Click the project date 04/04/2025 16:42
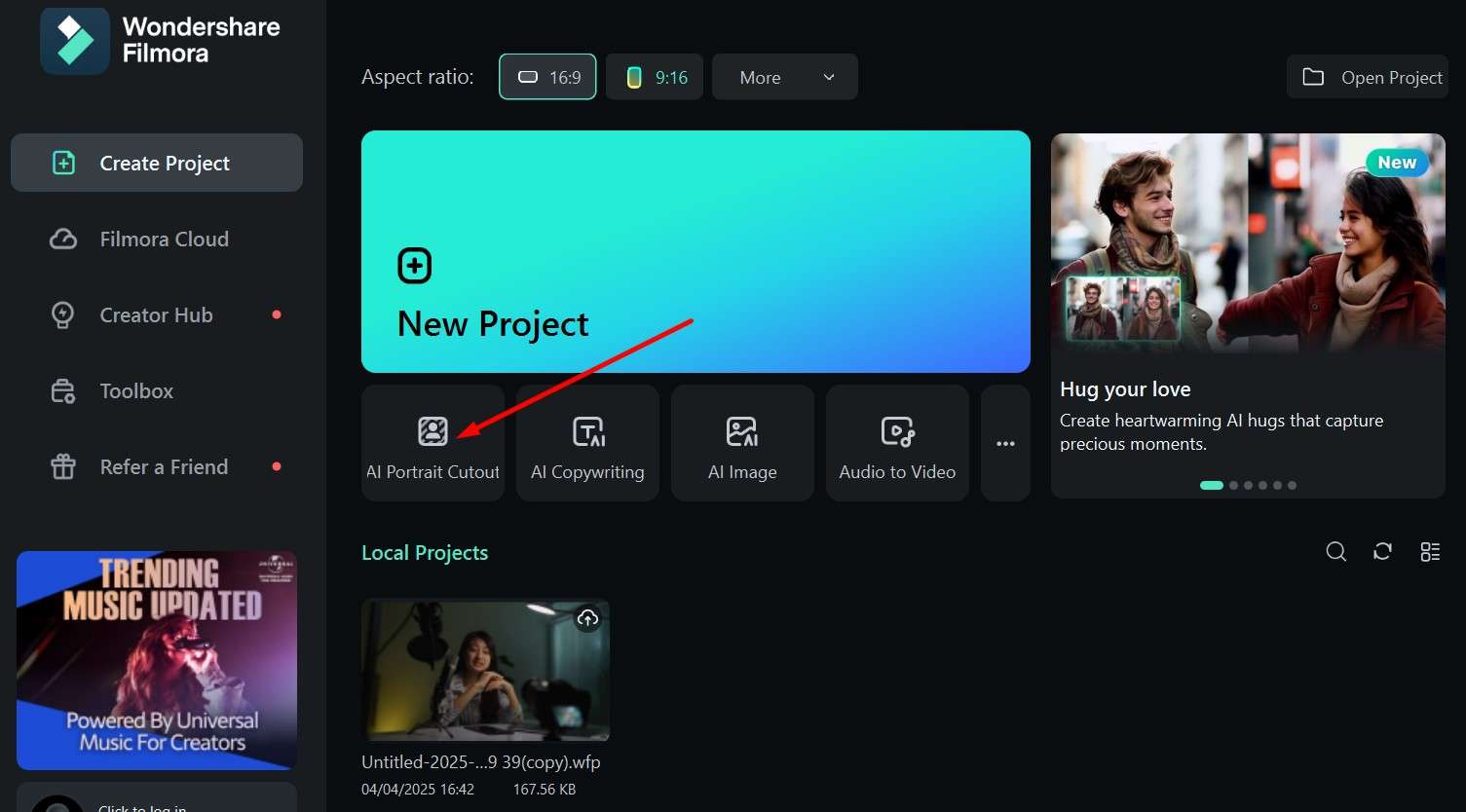The width and height of the screenshot is (1466, 812). 418,790
